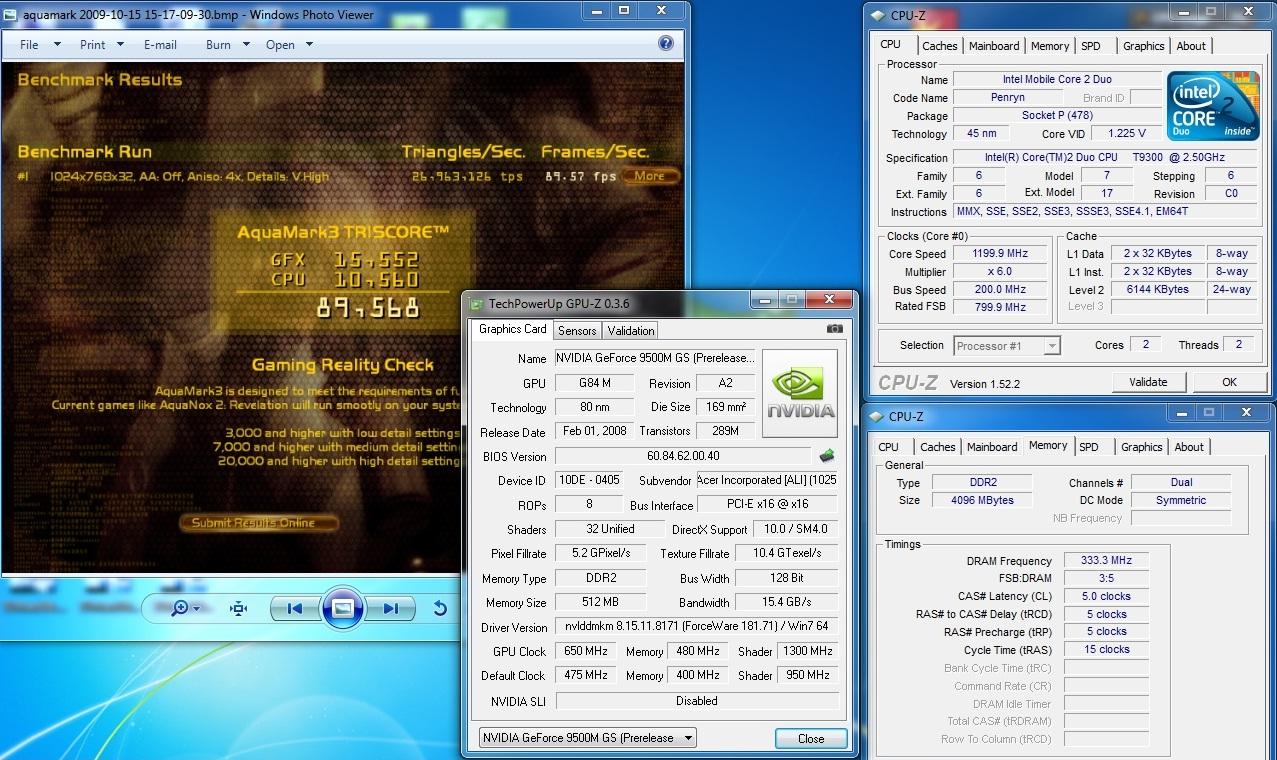
Task: Select Graphics Card tab in GPU-Z
Action: (x=512, y=329)
